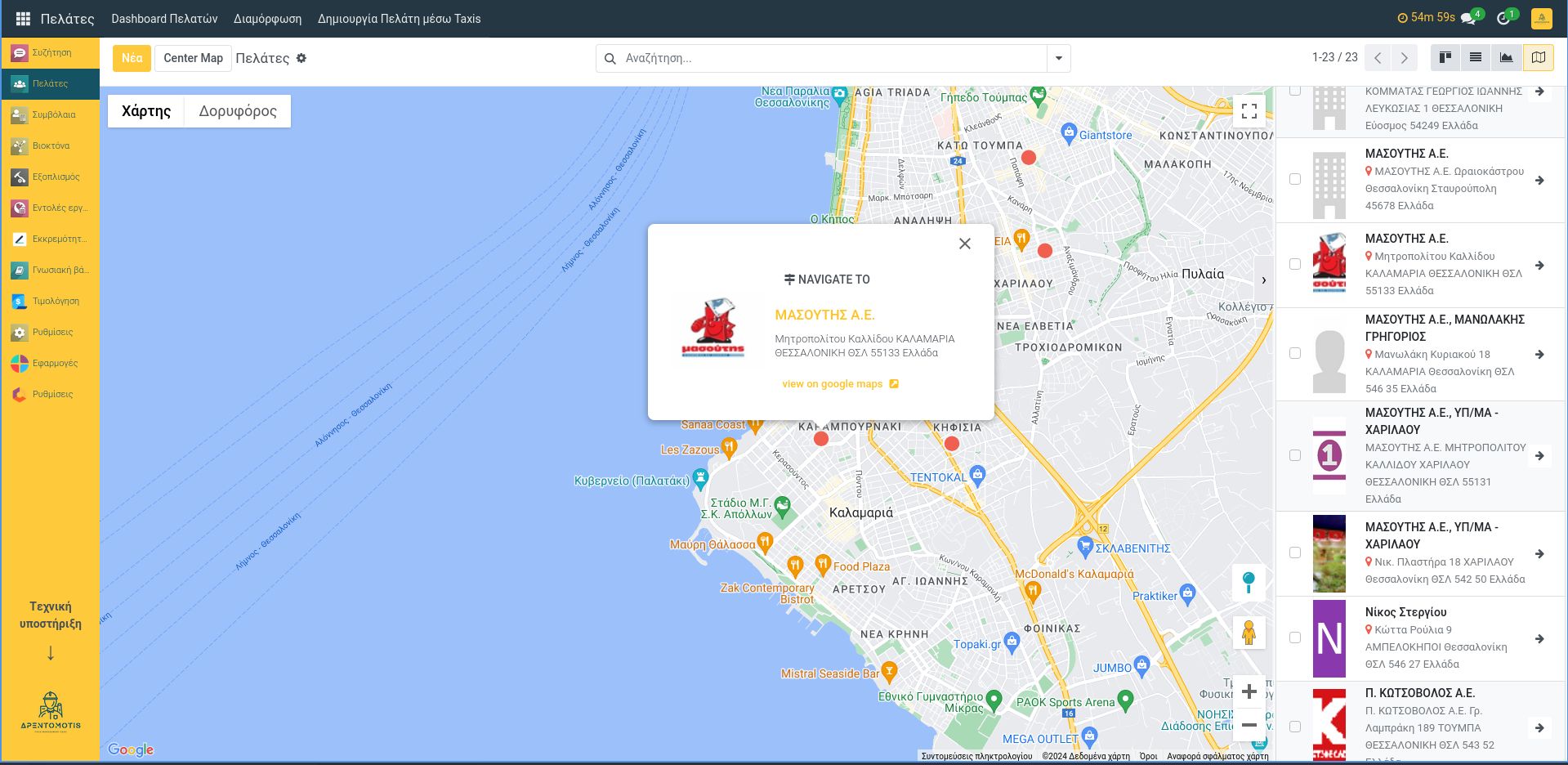Open Εντολές εργασίας module in sidebar
The image size is (1568, 765).
[51, 208]
